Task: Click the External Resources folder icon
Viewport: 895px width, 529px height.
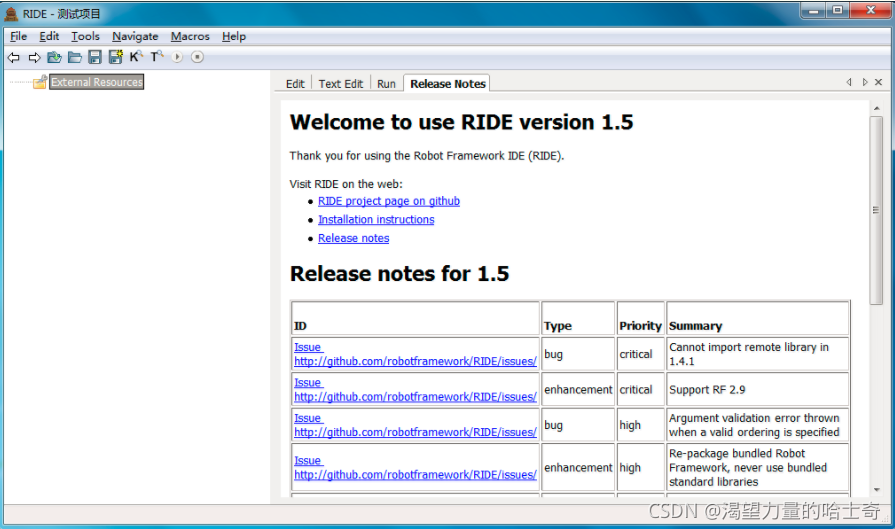Action: (39, 82)
